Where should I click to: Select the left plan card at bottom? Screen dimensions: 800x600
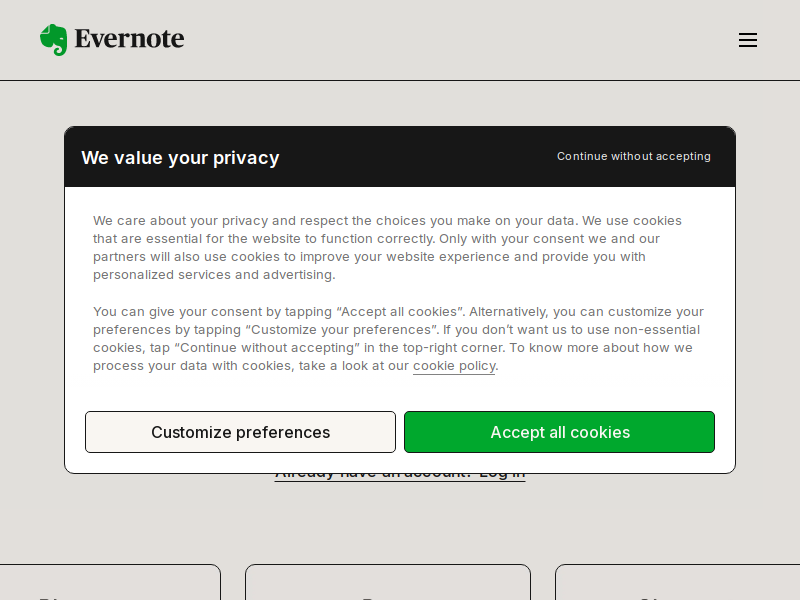110,582
